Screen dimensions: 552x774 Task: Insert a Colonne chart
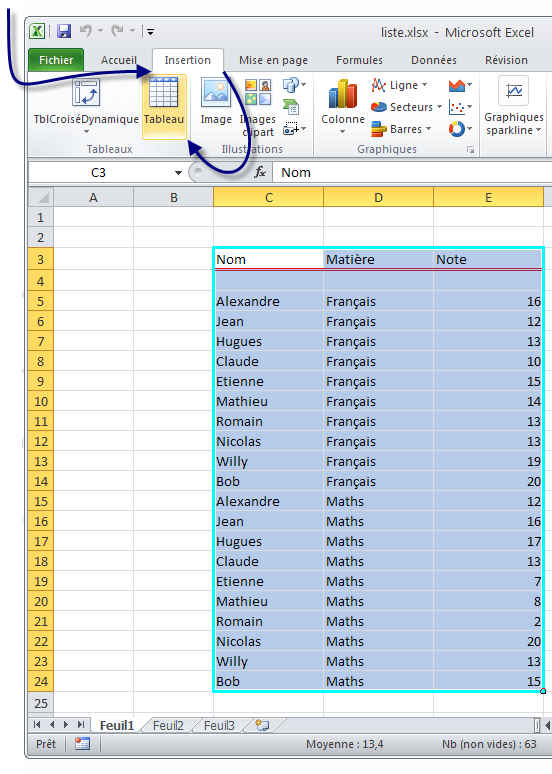point(343,107)
